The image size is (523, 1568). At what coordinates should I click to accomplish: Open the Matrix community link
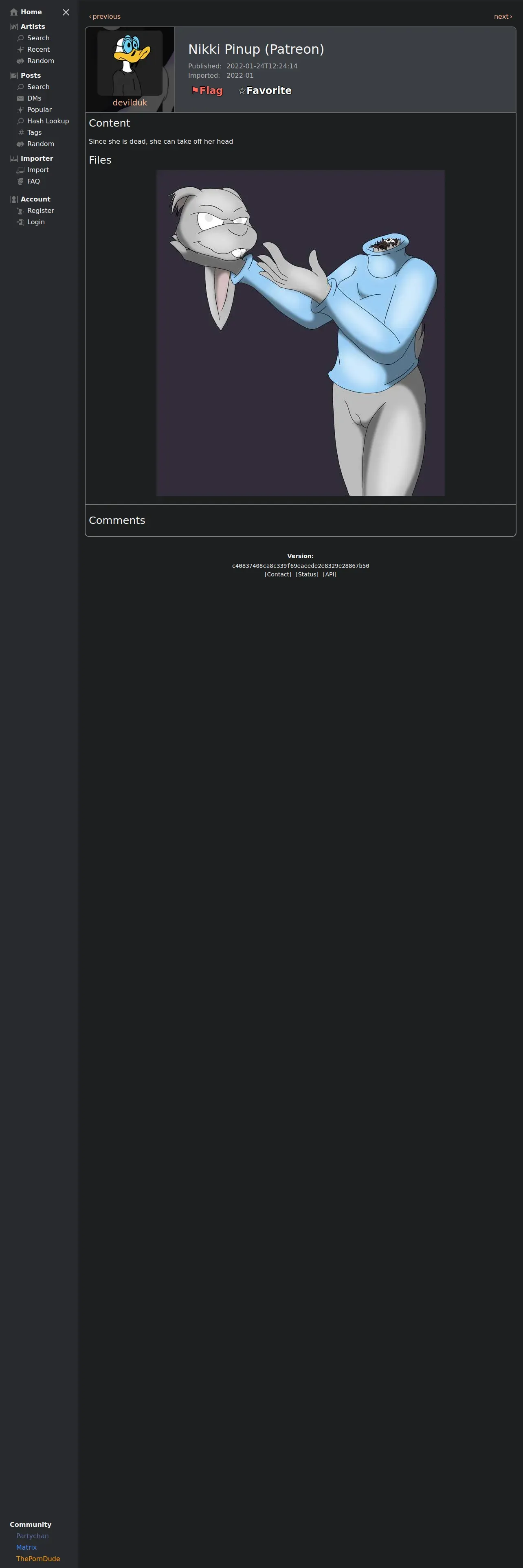pos(27,1547)
